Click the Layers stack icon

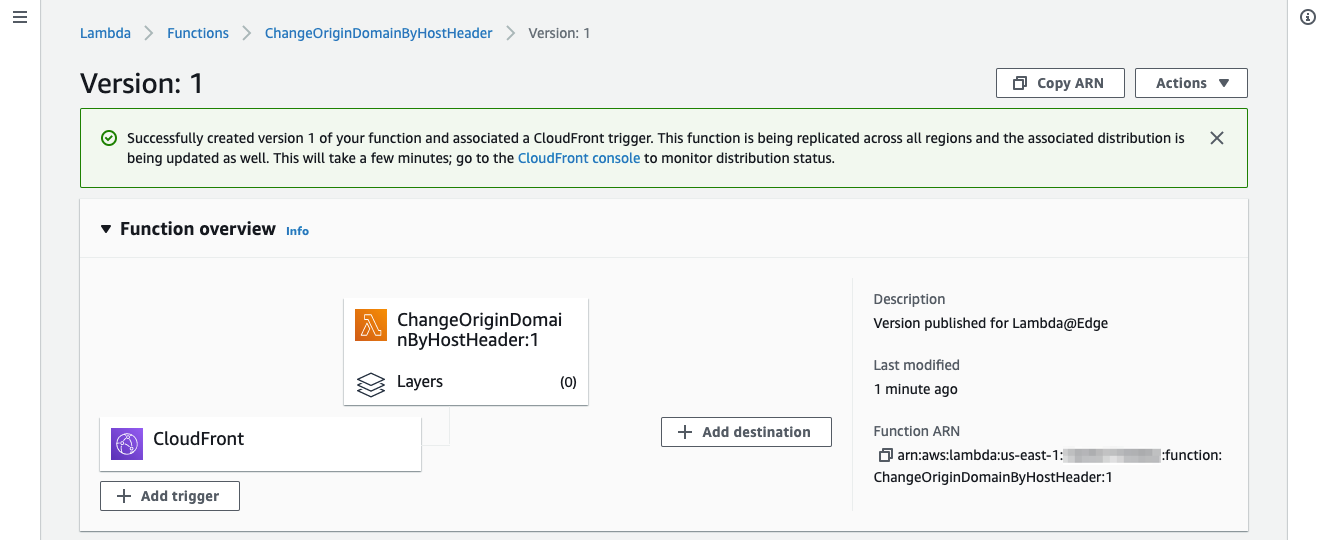pos(371,383)
